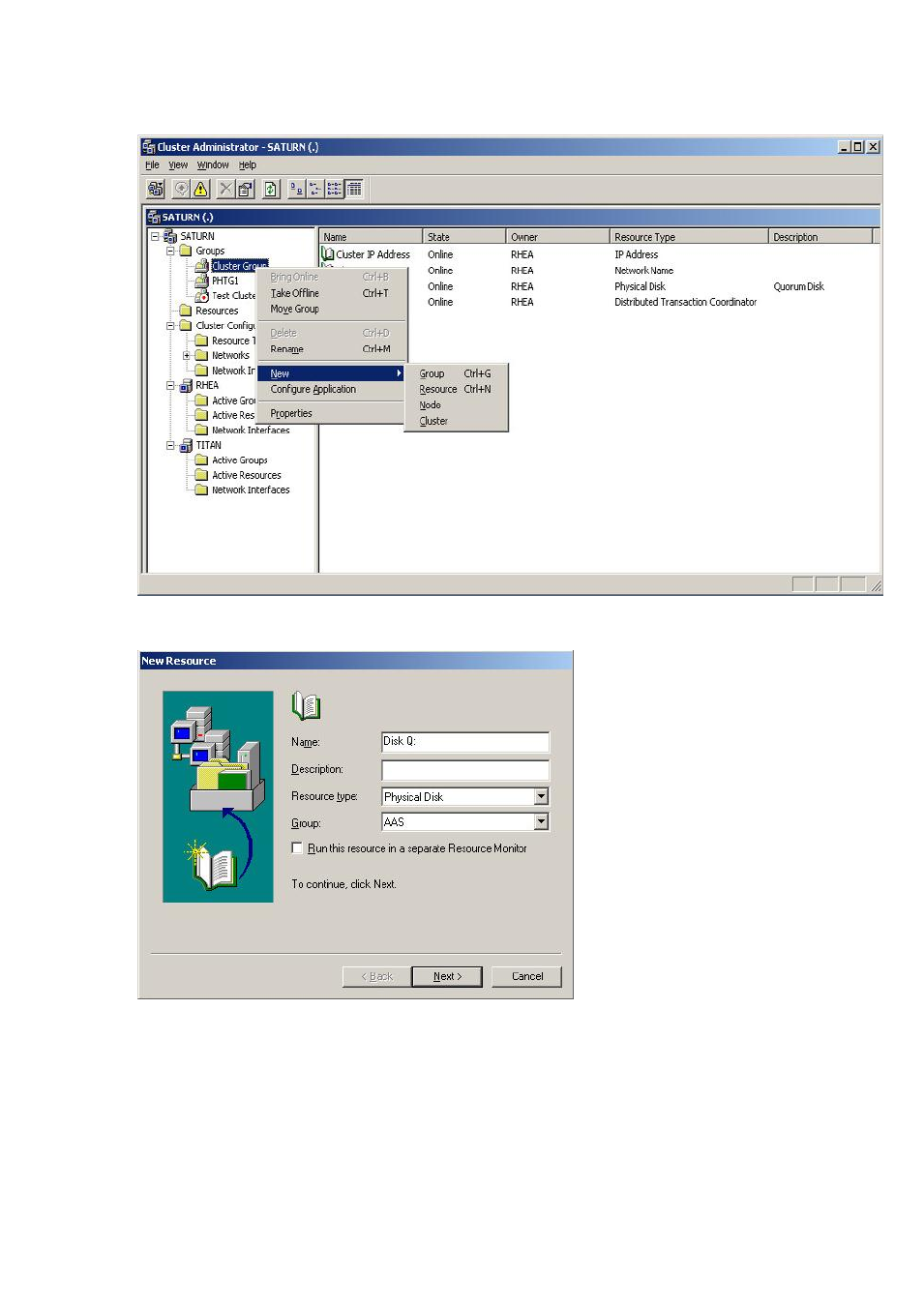Click the Cancel button in New Resource
This screenshot has height=1306, width=924.
point(526,976)
